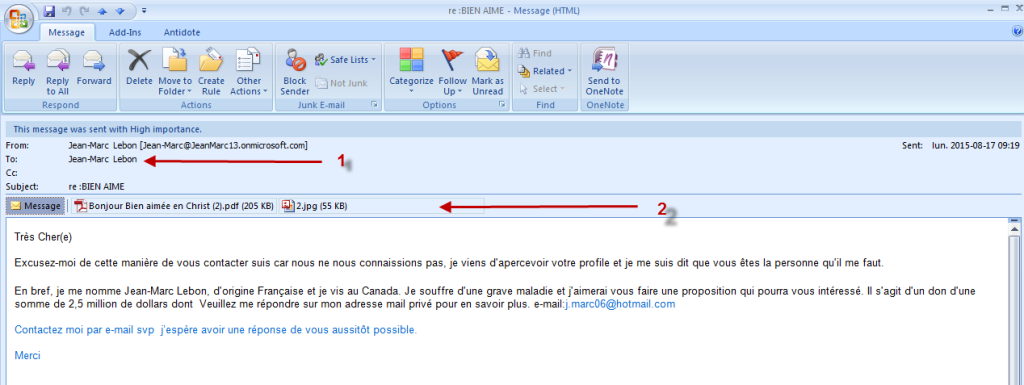This screenshot has height=385, width=1024.
Task: Click Reply to All
Action: 57,72
